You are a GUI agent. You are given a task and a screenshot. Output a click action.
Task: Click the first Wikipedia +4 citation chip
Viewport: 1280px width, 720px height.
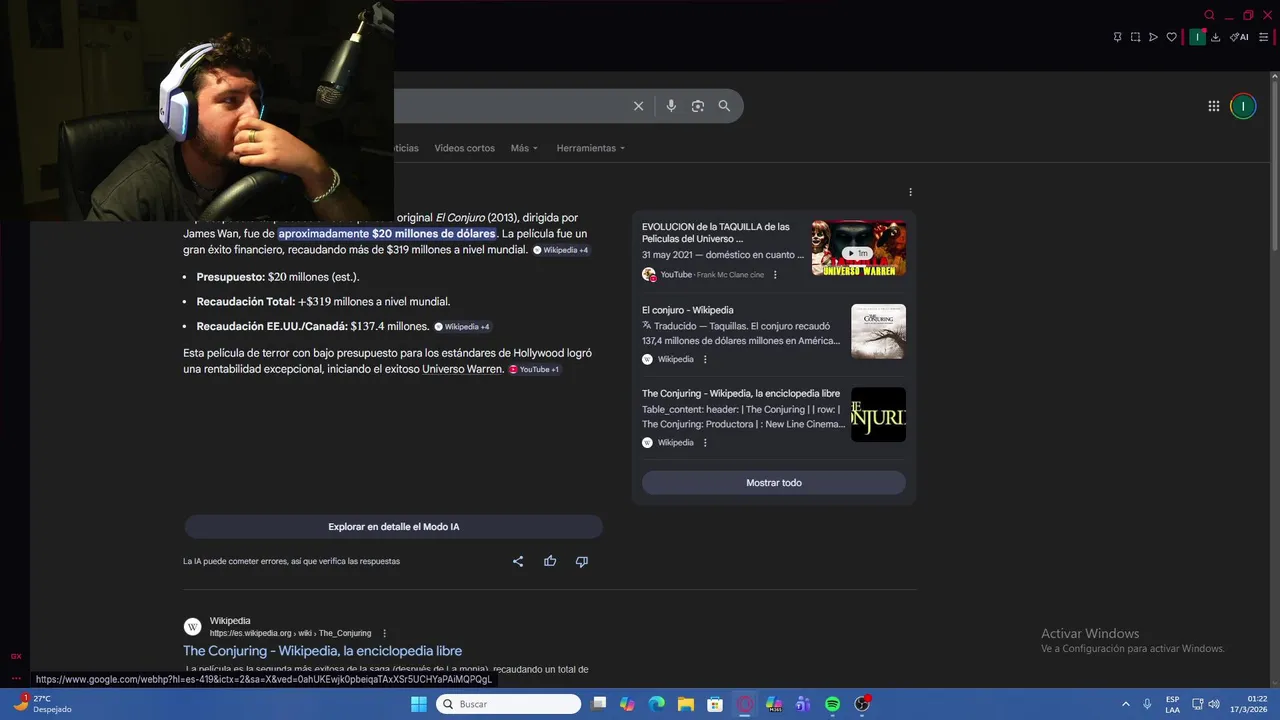561,250
